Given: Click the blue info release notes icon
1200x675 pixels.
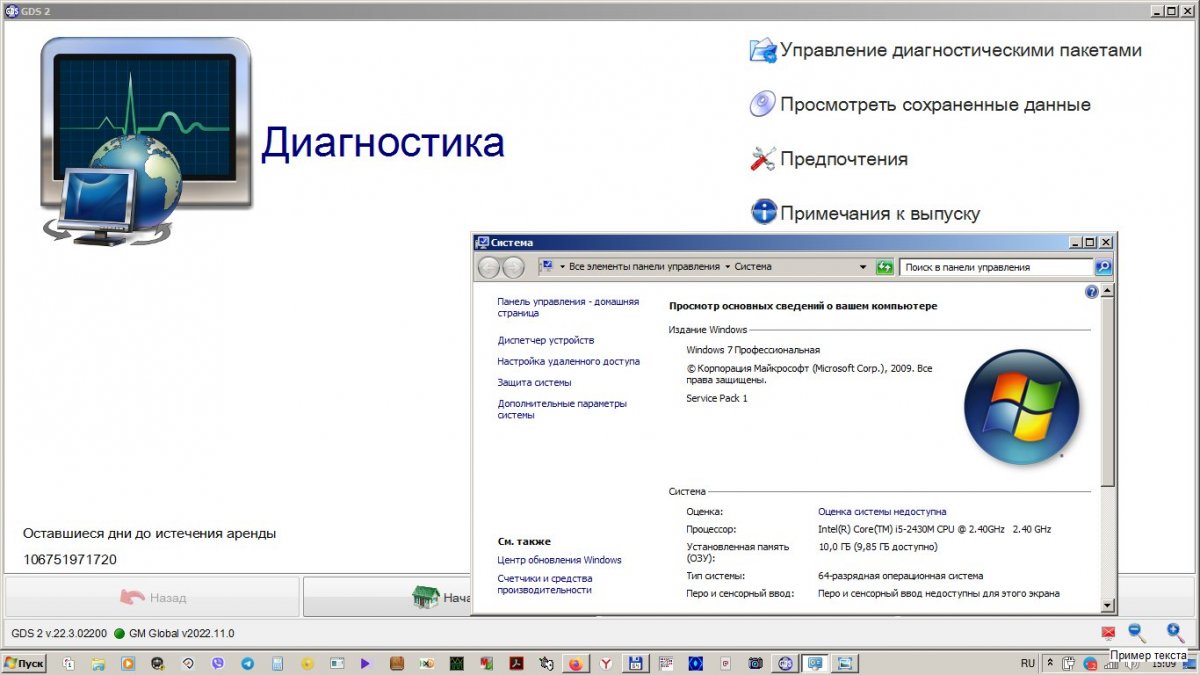Looking at the screenshot, I should coord(763,212).
